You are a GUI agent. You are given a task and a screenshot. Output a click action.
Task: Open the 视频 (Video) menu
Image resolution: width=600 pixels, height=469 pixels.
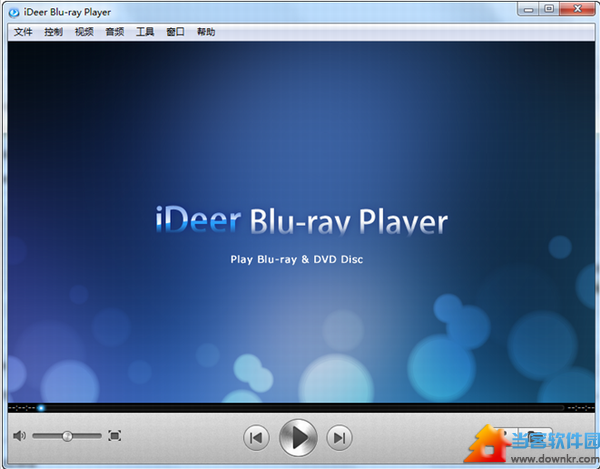pyautogui.click(x=84, y=32)
